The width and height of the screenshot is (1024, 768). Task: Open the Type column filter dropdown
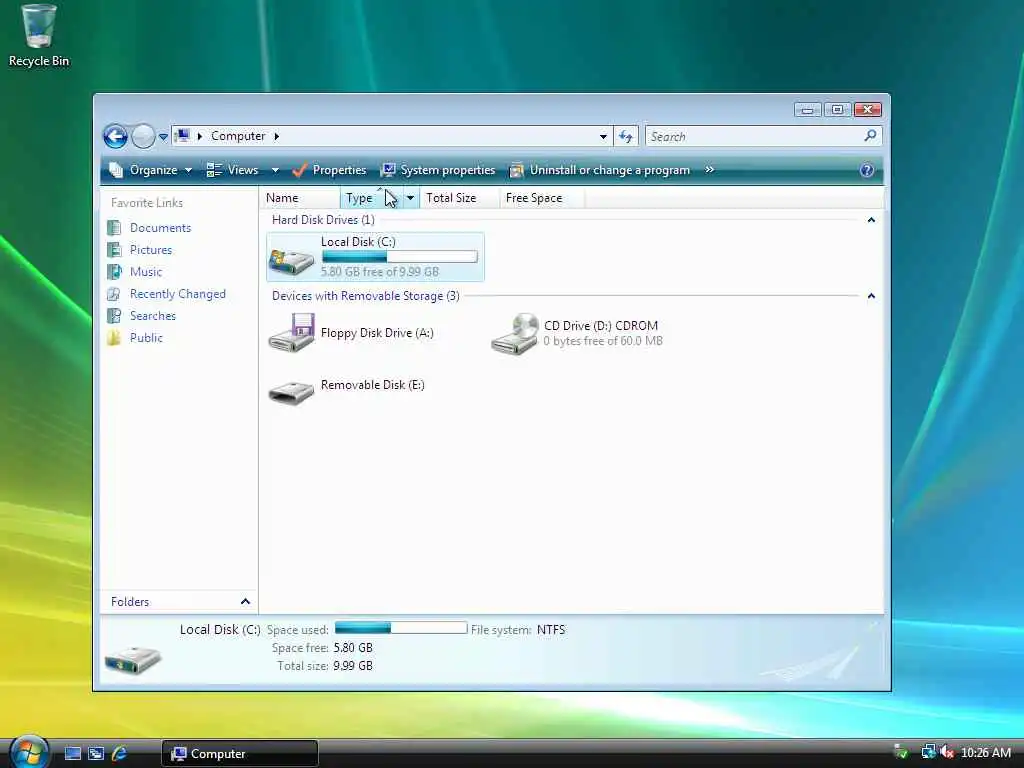coord(411,198)
